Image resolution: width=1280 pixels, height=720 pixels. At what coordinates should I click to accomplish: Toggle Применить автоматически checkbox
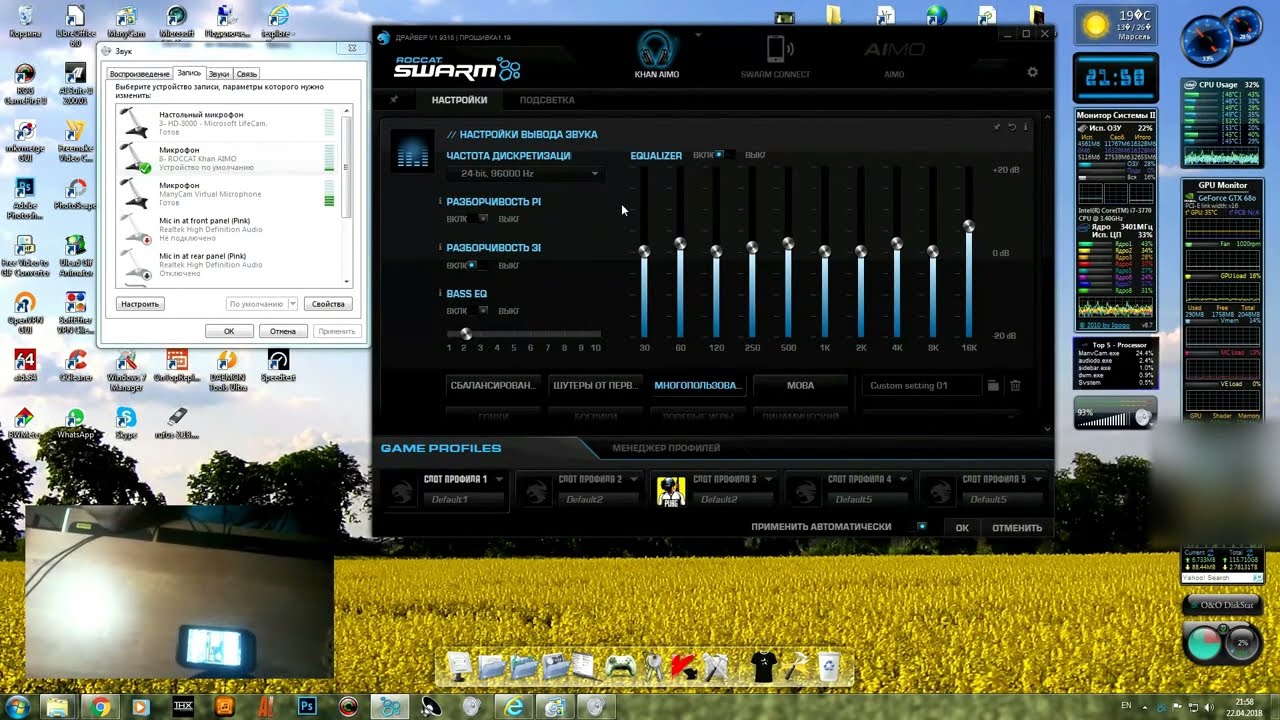tap(922, 526)
